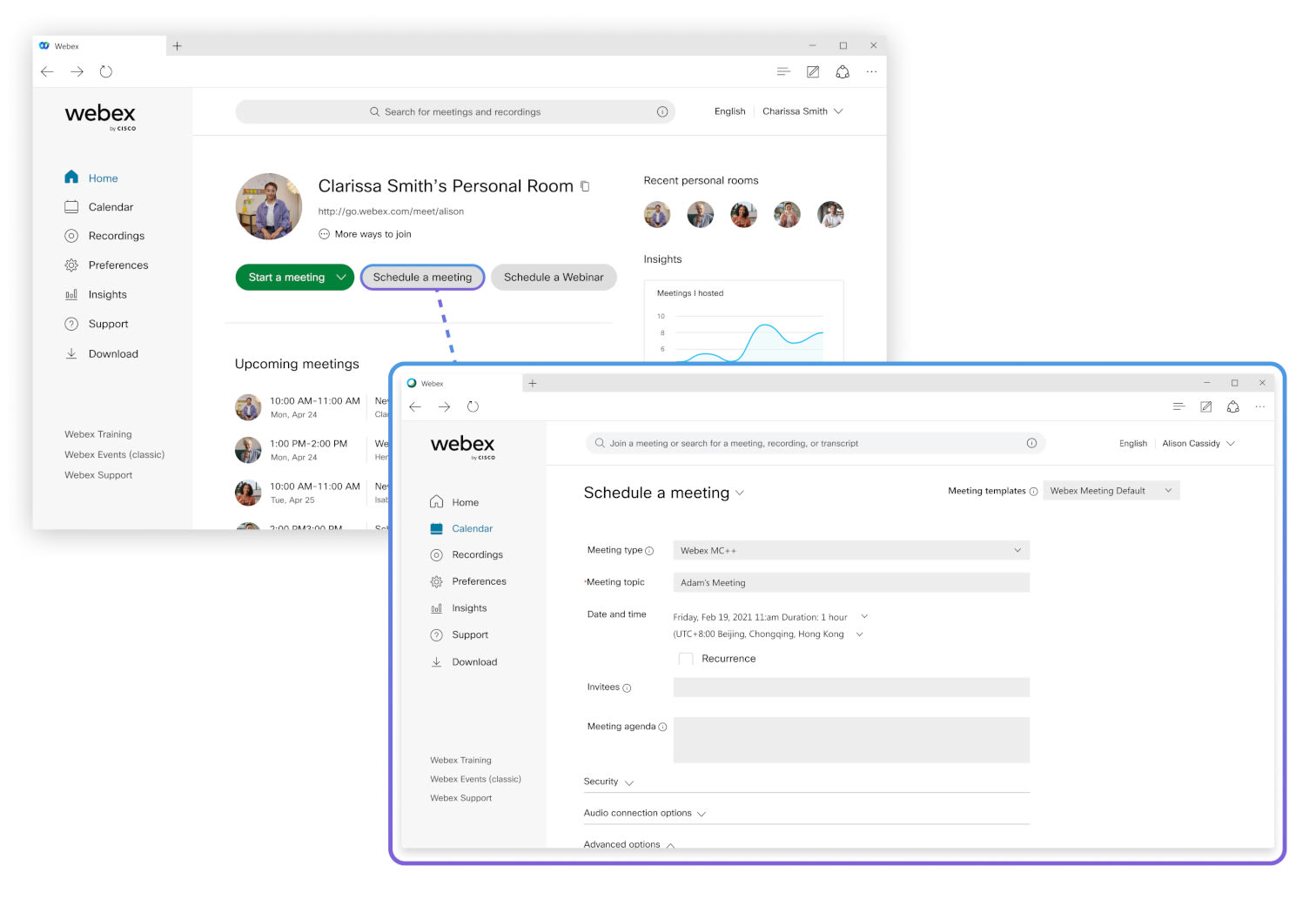Screen dimensions: 1316x899
Task: Open Insights in rear window sidebar
Action: (x=96, y=295)
